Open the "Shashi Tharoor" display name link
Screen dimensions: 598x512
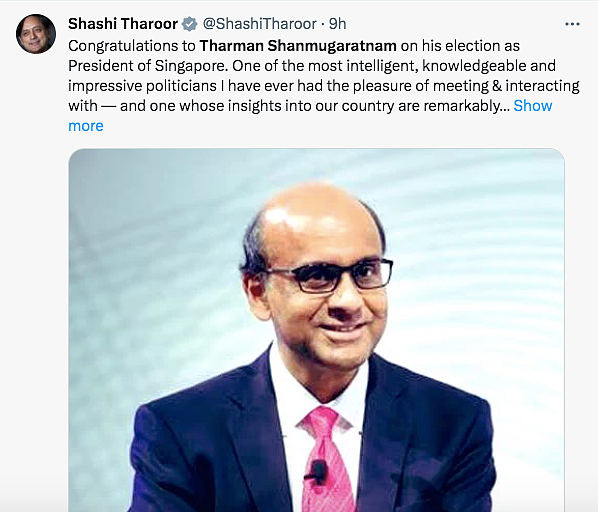coord(123,24)
